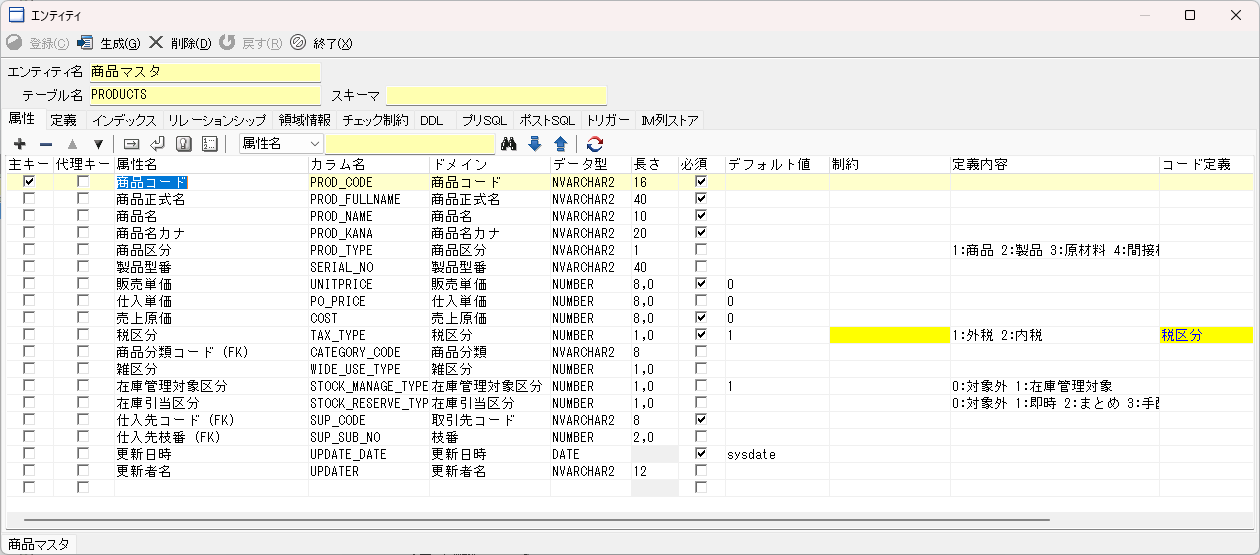Click the 商品マスタ bottom tab
Screen dimensions: 1260x555
click(x=39, y=544)
